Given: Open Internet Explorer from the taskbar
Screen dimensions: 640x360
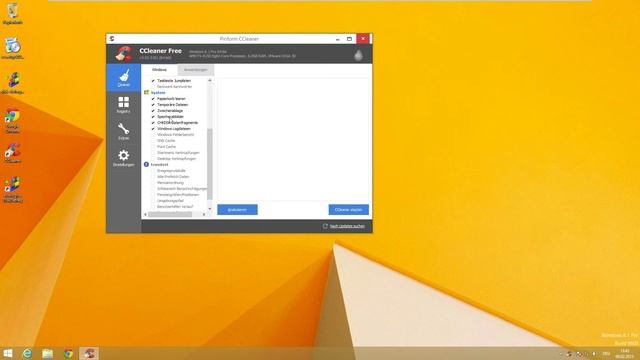Looking at the screenshot, I should point(27,353).
